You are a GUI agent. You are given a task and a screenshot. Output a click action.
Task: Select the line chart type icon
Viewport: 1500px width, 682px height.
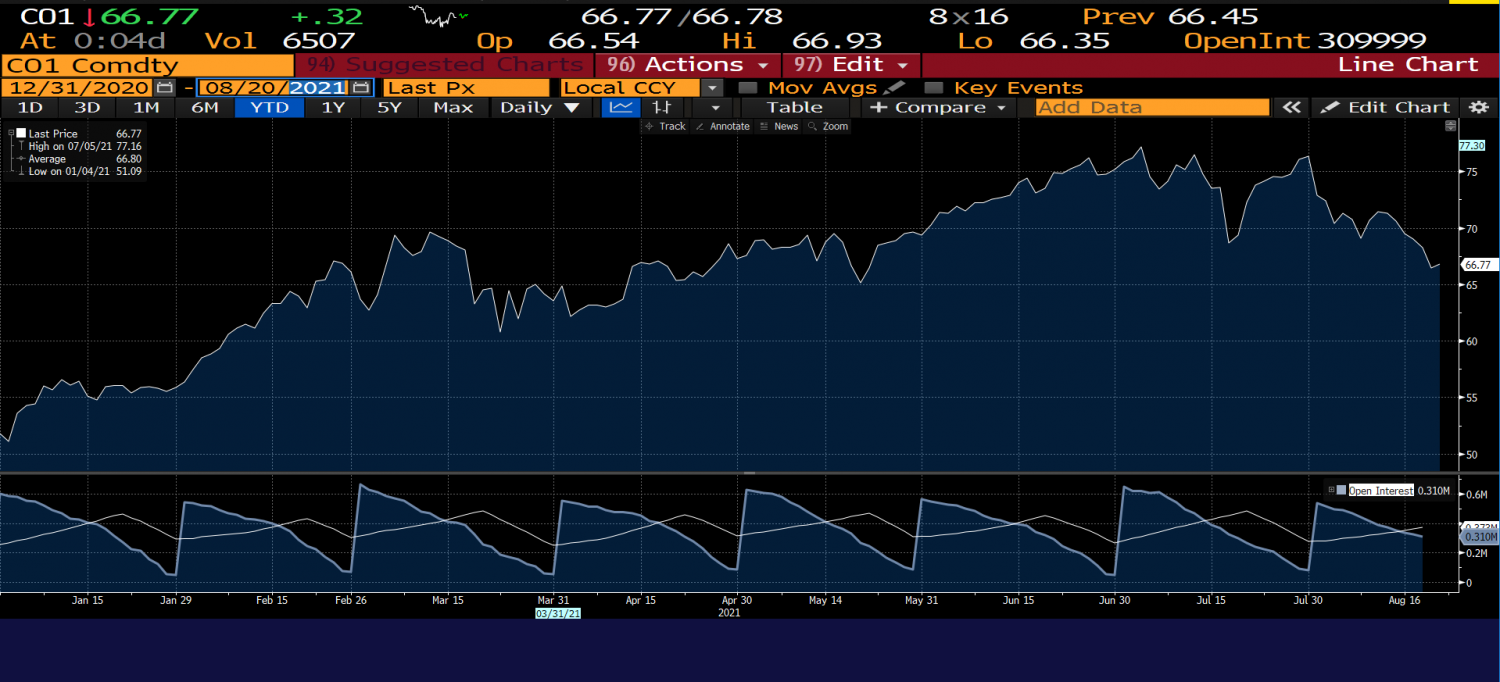coord(621,107)
